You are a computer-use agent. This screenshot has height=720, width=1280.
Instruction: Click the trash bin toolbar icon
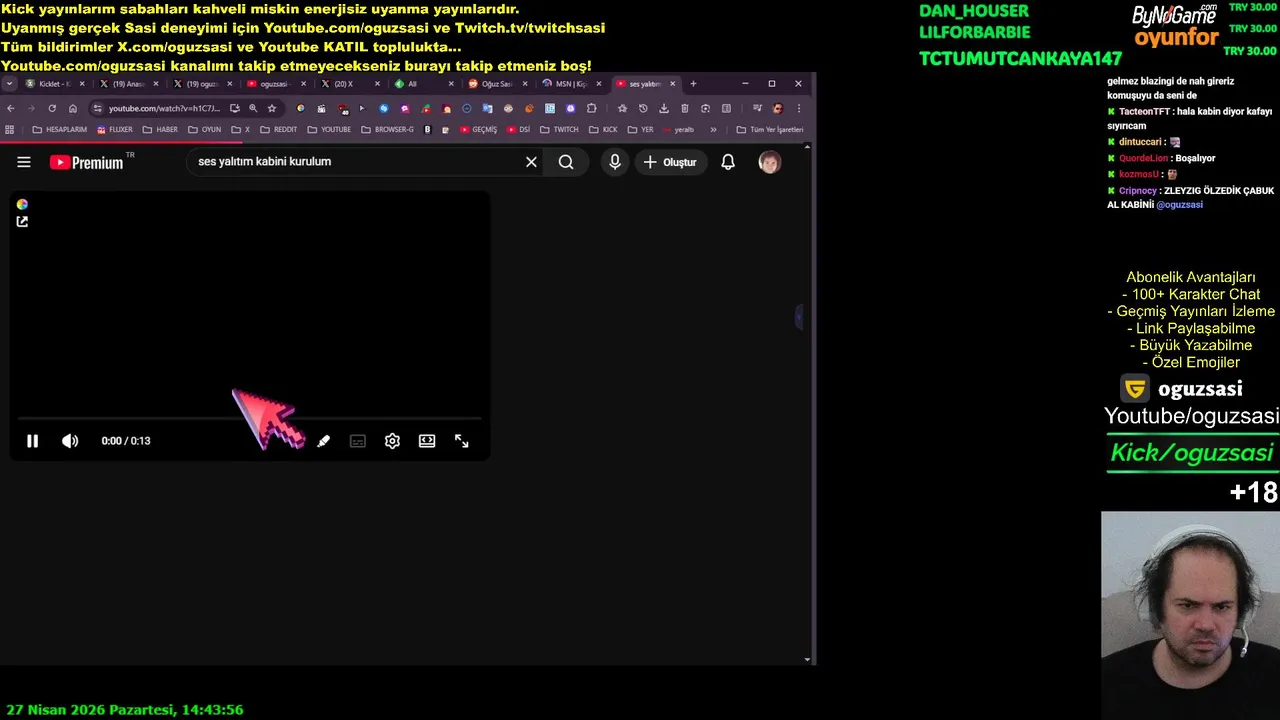tap(685, 108)
